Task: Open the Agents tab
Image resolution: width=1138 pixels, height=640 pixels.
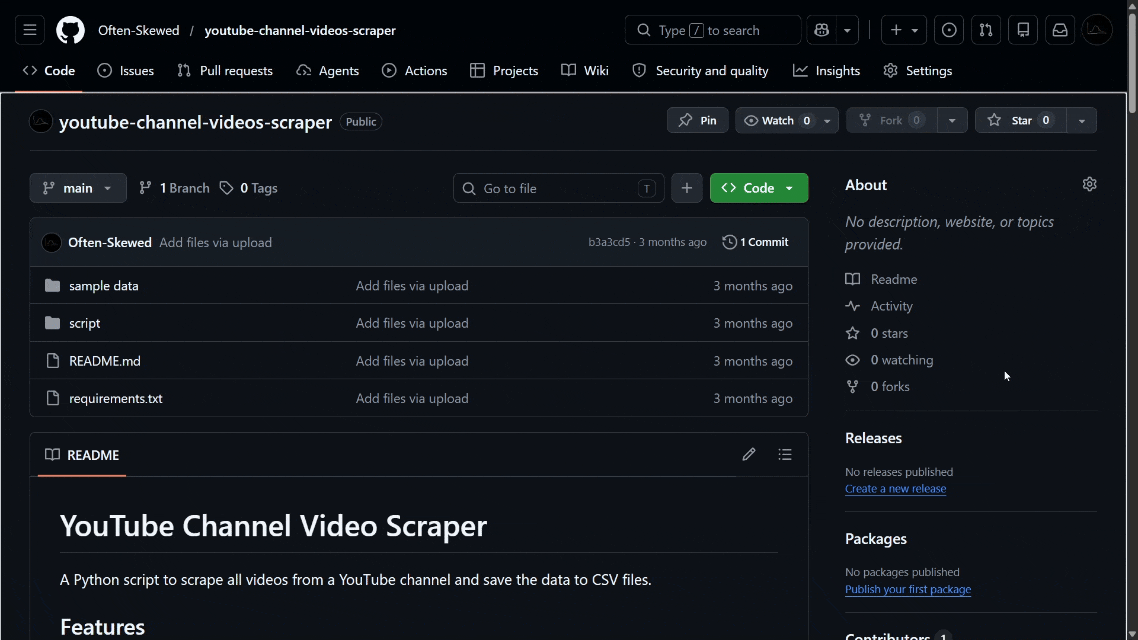Action: tap(328, 70)
